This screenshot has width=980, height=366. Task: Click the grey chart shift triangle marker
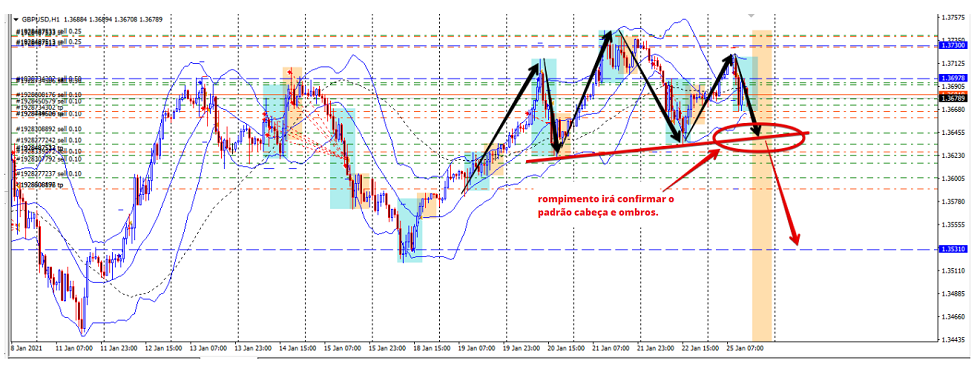(752, 13)
